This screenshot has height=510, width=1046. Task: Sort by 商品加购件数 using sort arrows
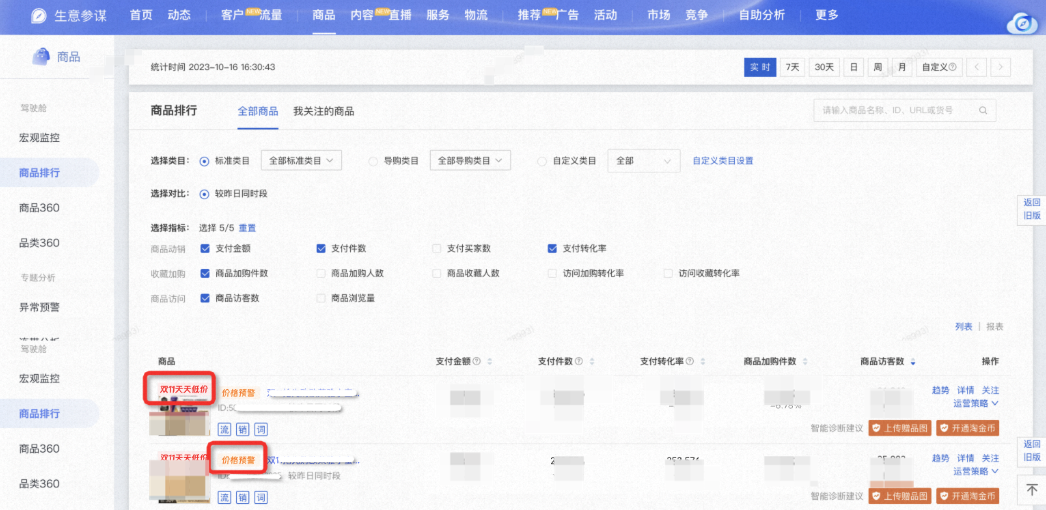(x=806, y=361)
